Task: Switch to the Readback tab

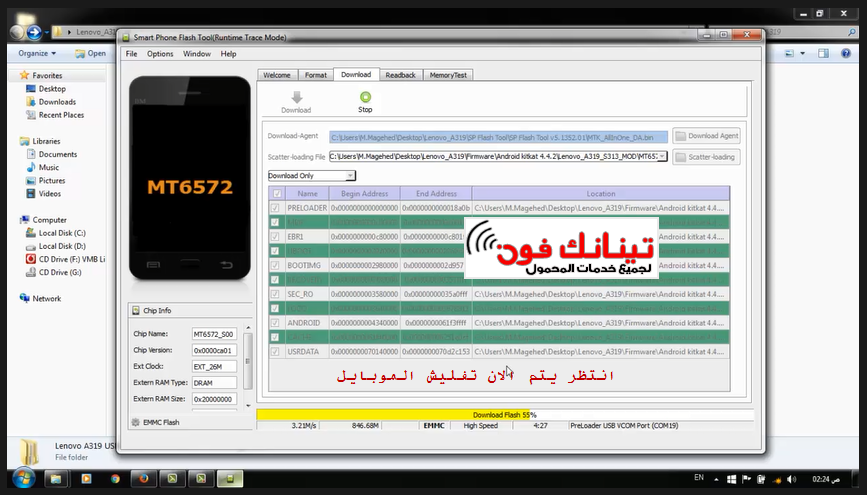Action: (x=400, y=75)
